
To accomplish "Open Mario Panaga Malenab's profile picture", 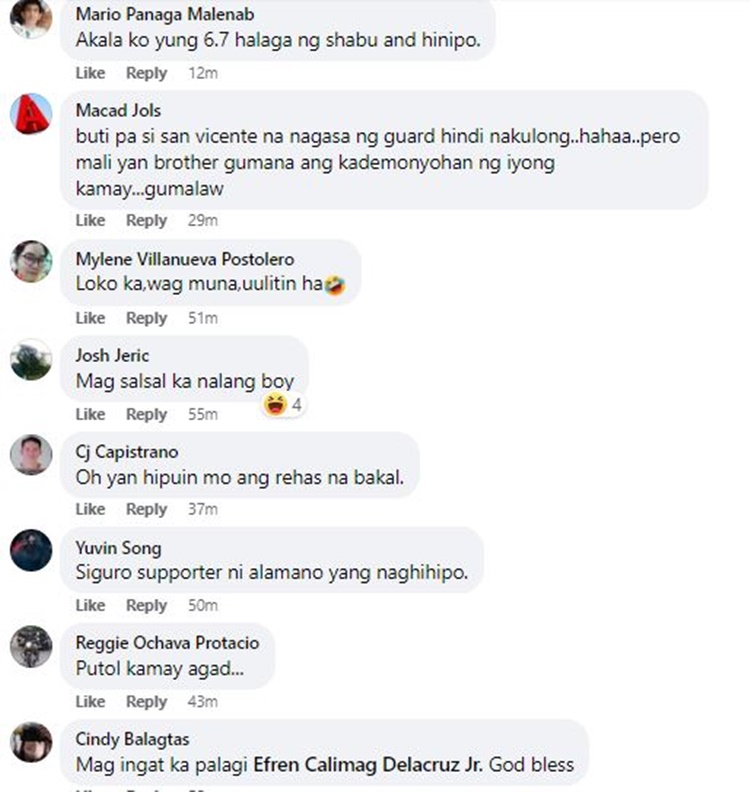I will 31,18.
